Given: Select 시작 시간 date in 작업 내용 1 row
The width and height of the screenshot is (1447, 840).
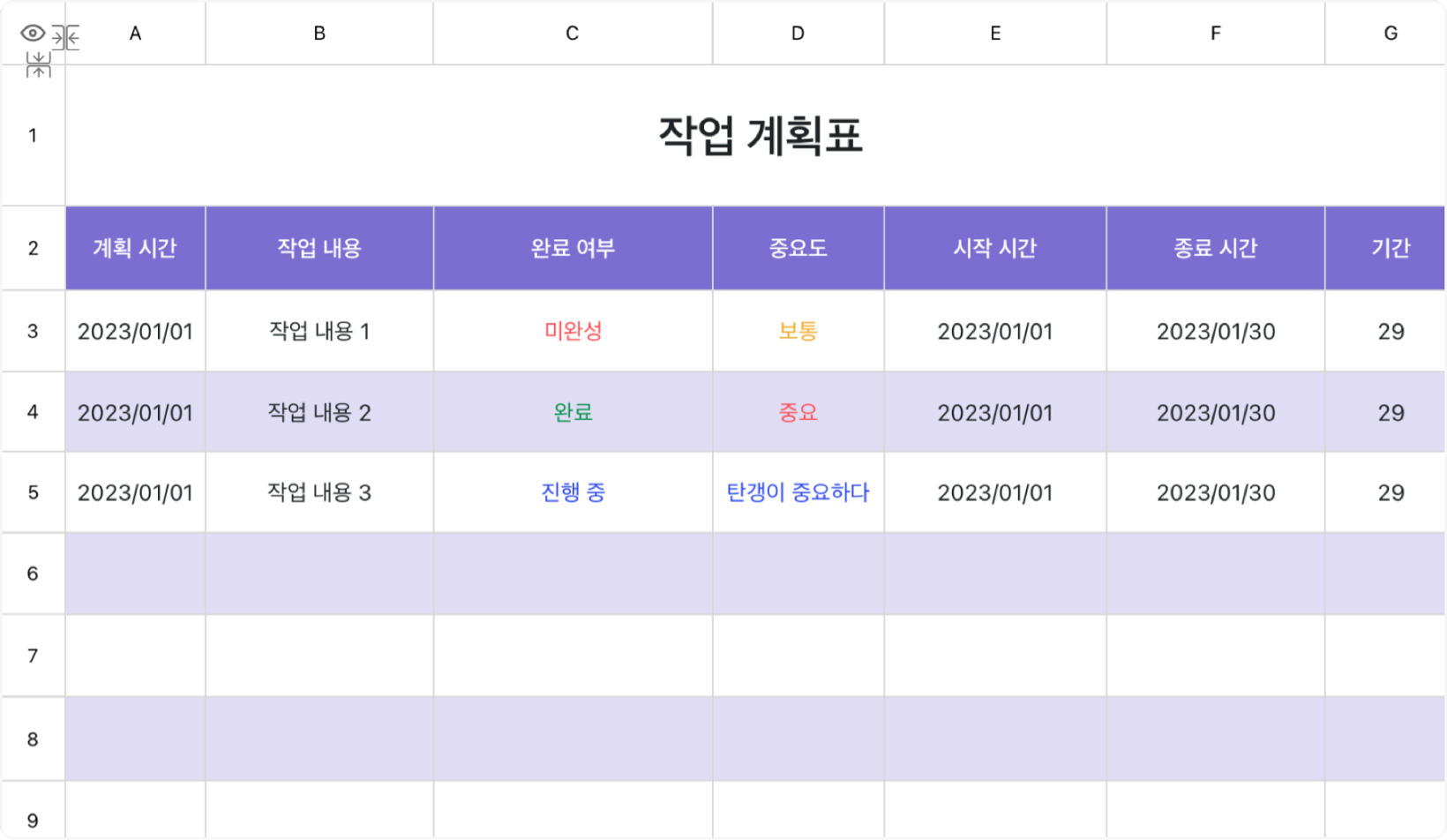Looking at the screenshot, I should pyautogui.click(x=995, y=331).
